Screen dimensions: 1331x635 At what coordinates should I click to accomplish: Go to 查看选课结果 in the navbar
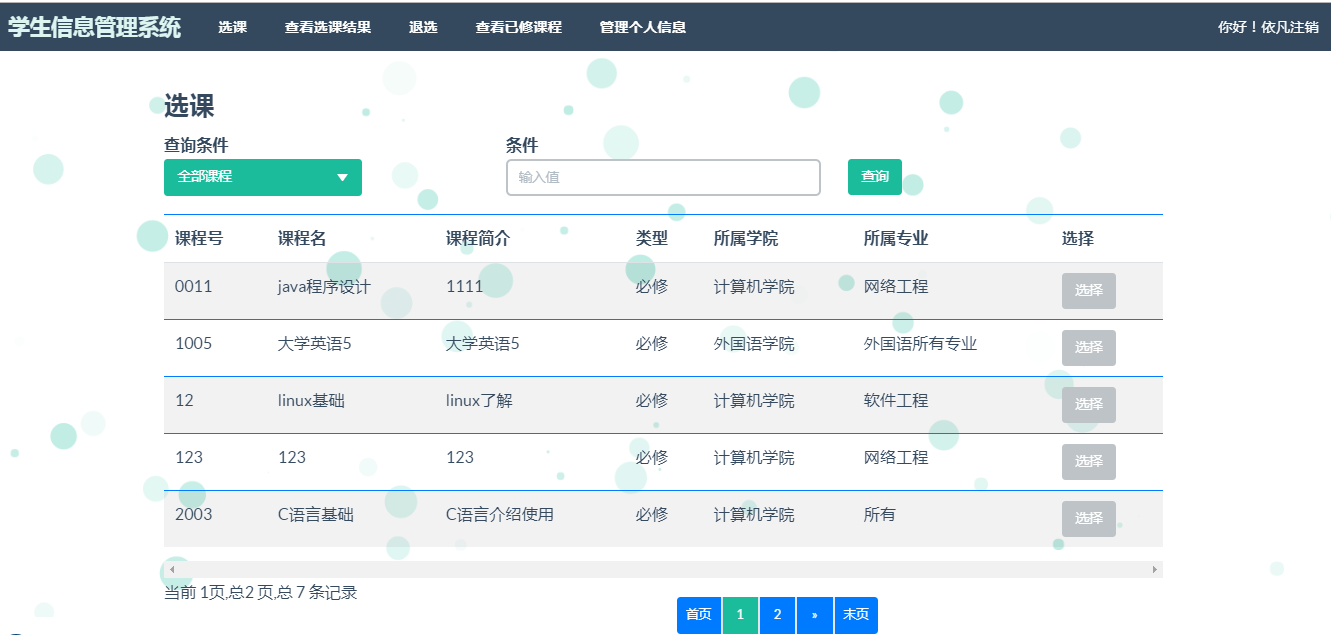(x=327, y=27)
